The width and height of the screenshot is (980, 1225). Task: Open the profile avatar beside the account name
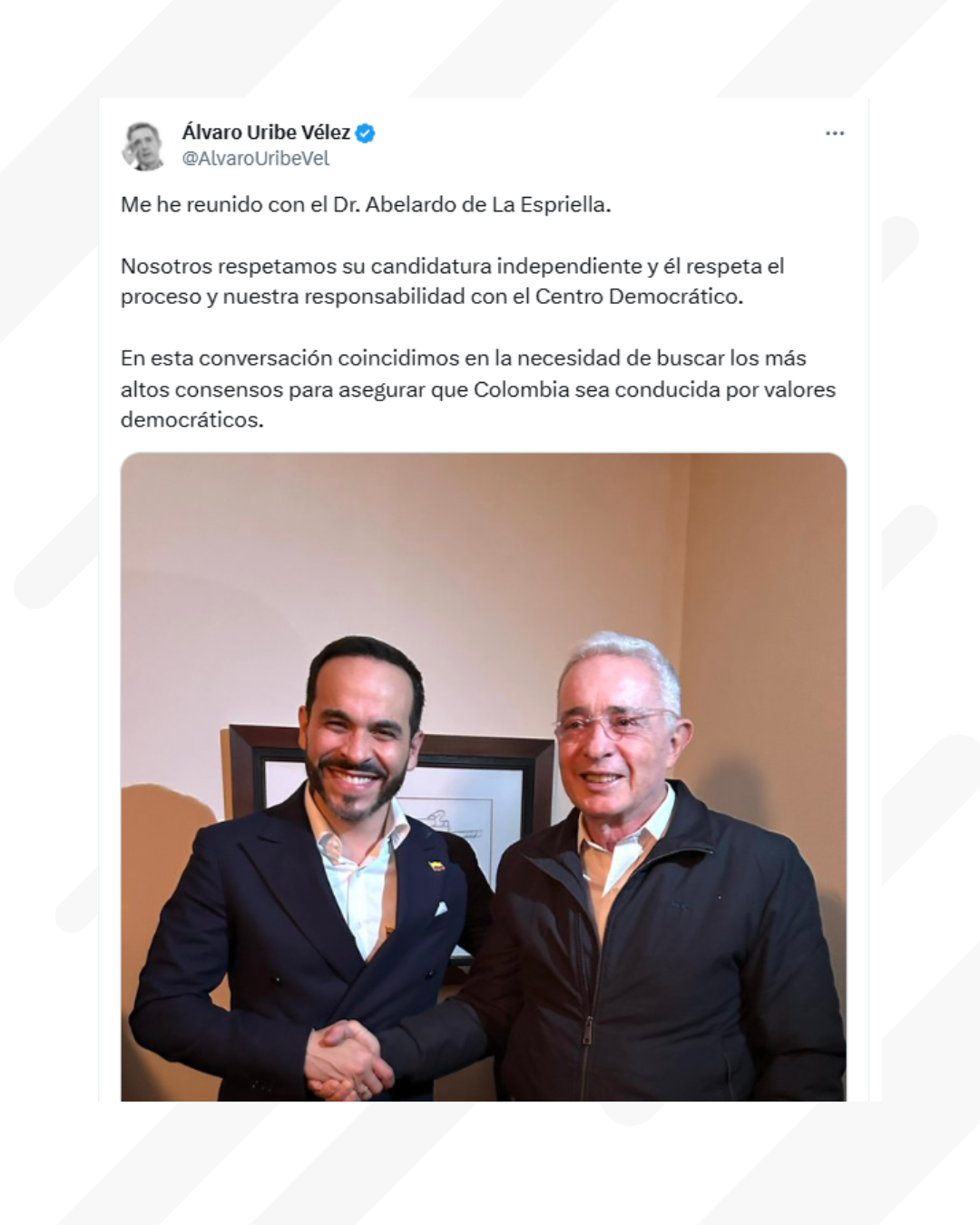tap(143, 145)
